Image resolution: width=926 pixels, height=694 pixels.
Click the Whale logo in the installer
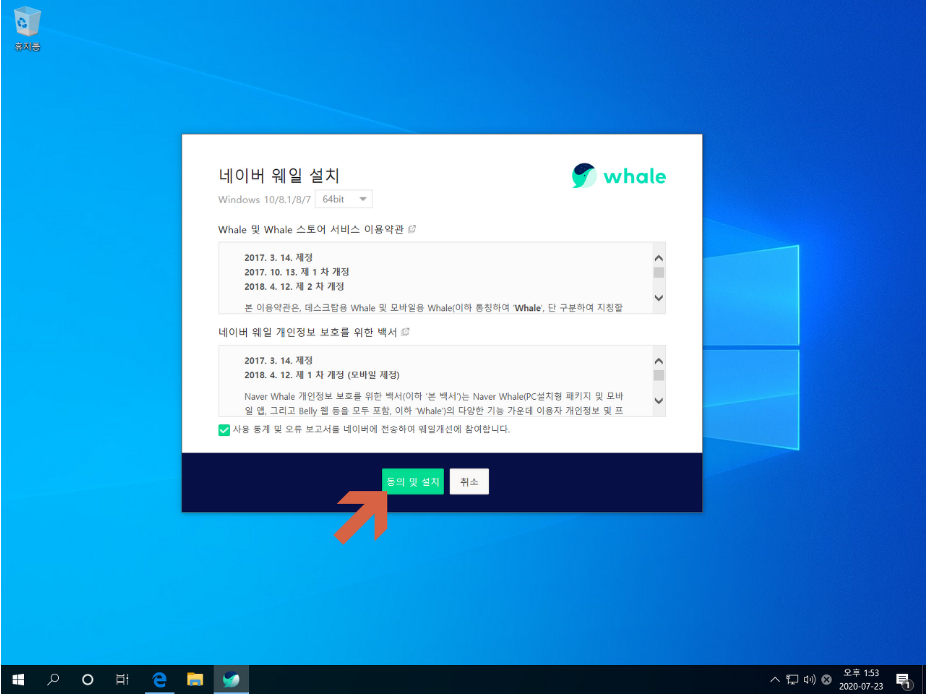(x=618, y=176)
